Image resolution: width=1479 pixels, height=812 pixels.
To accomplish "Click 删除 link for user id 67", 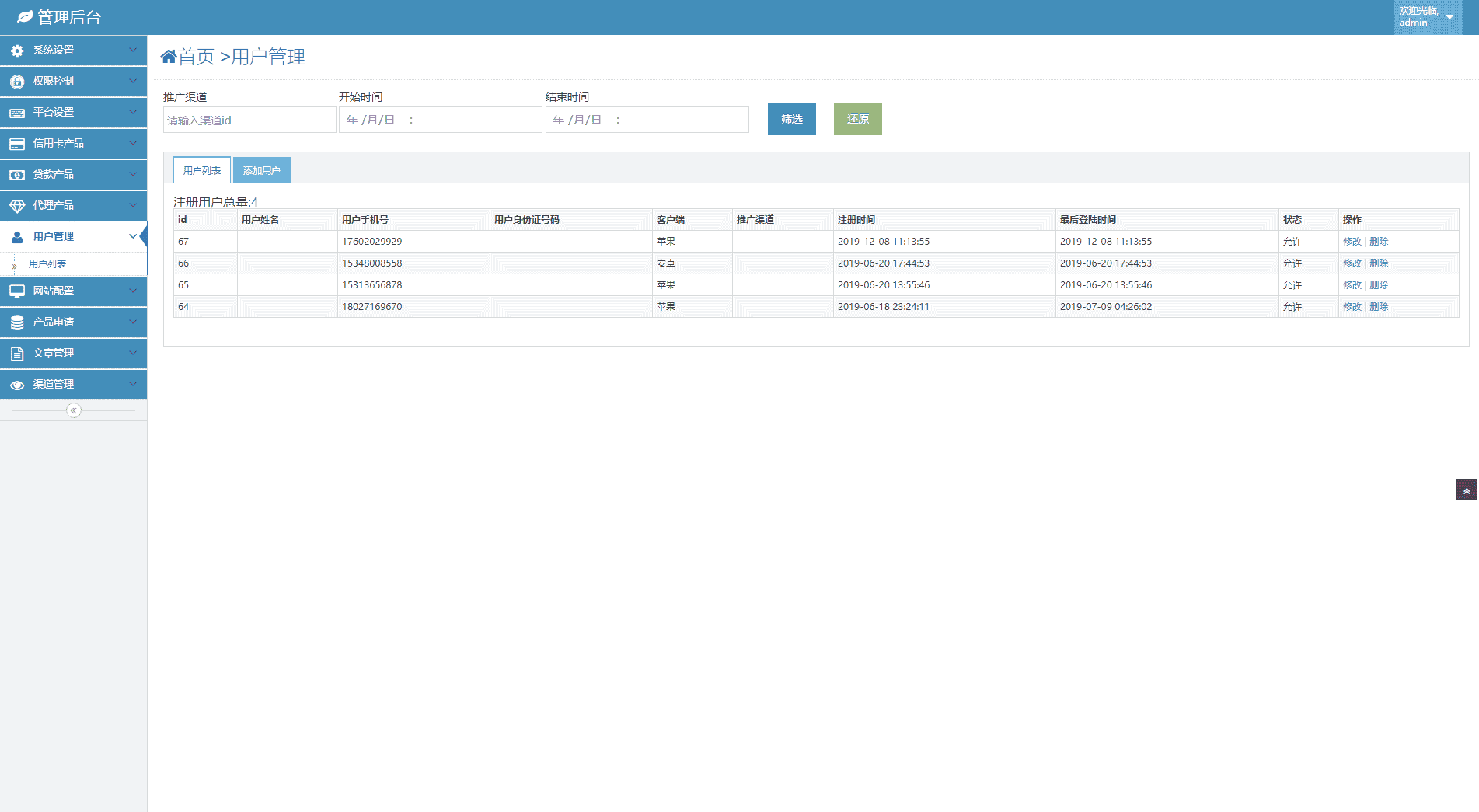I will 1379,242.
